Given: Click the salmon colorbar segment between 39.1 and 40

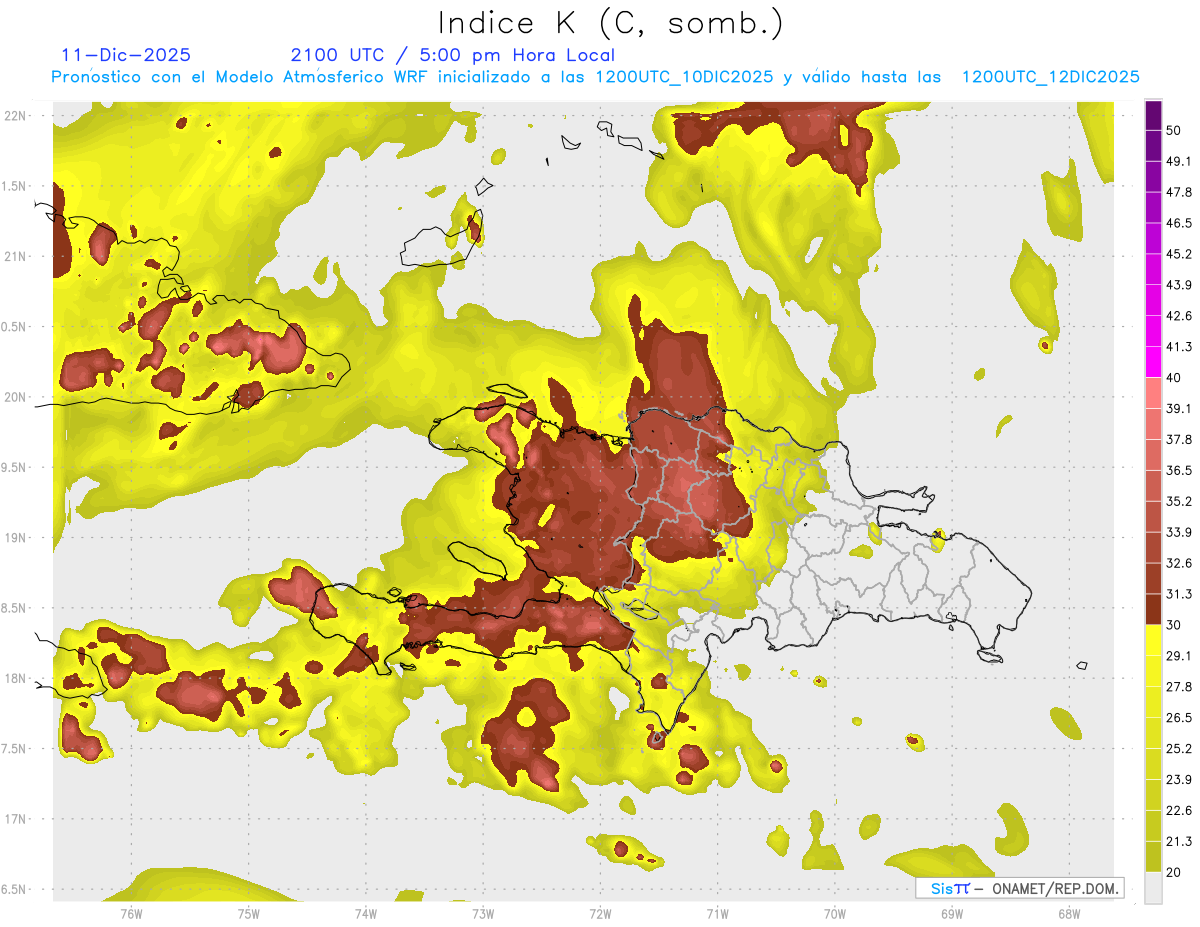Looking at the screenshot, I should tap(1153, 393).
